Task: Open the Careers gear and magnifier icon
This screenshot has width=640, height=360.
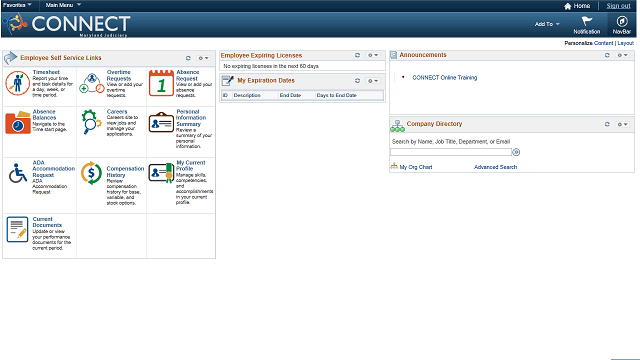Action: point(91,122)
